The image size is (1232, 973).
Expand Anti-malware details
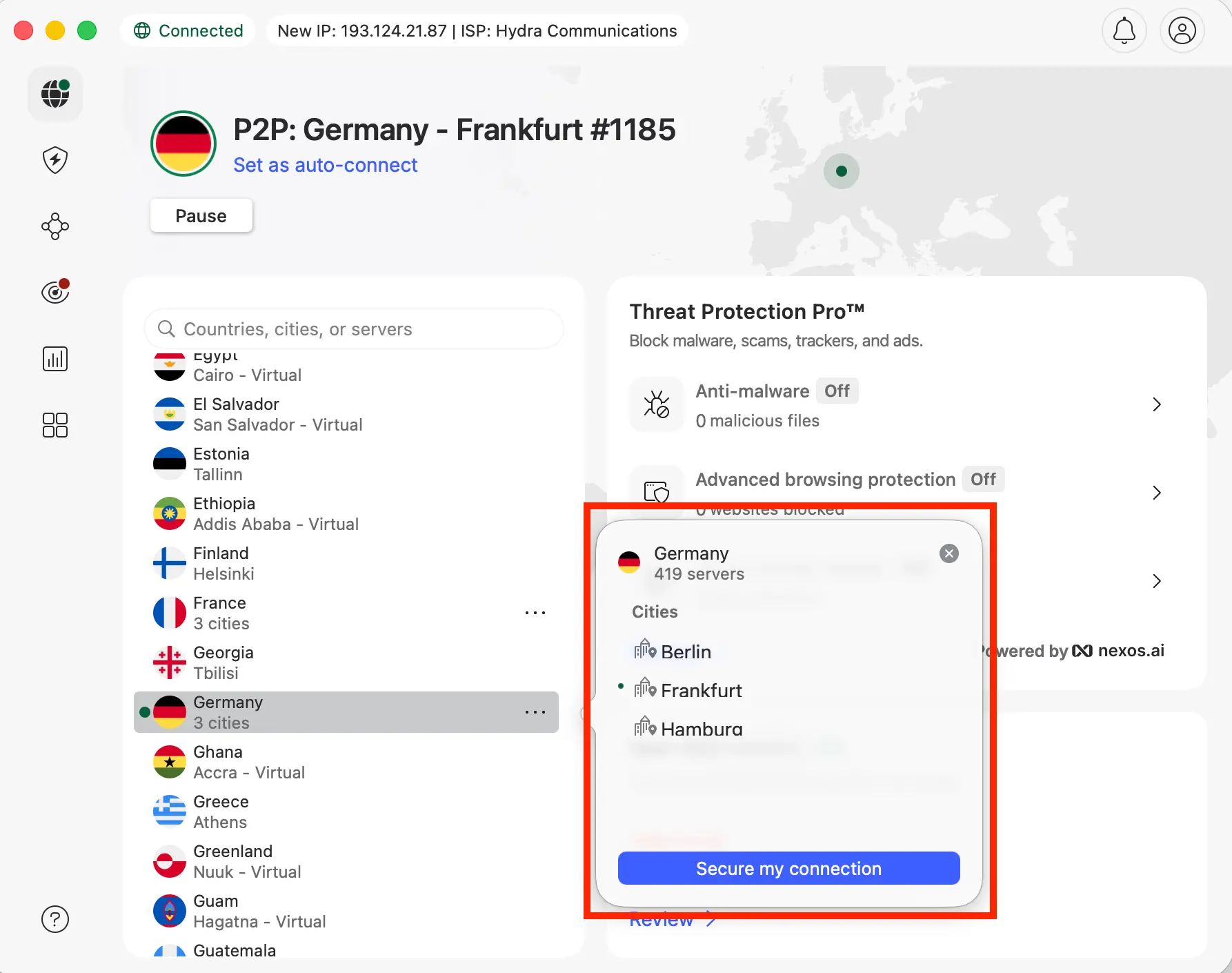pyautogui.click(x=1157, y=404)
